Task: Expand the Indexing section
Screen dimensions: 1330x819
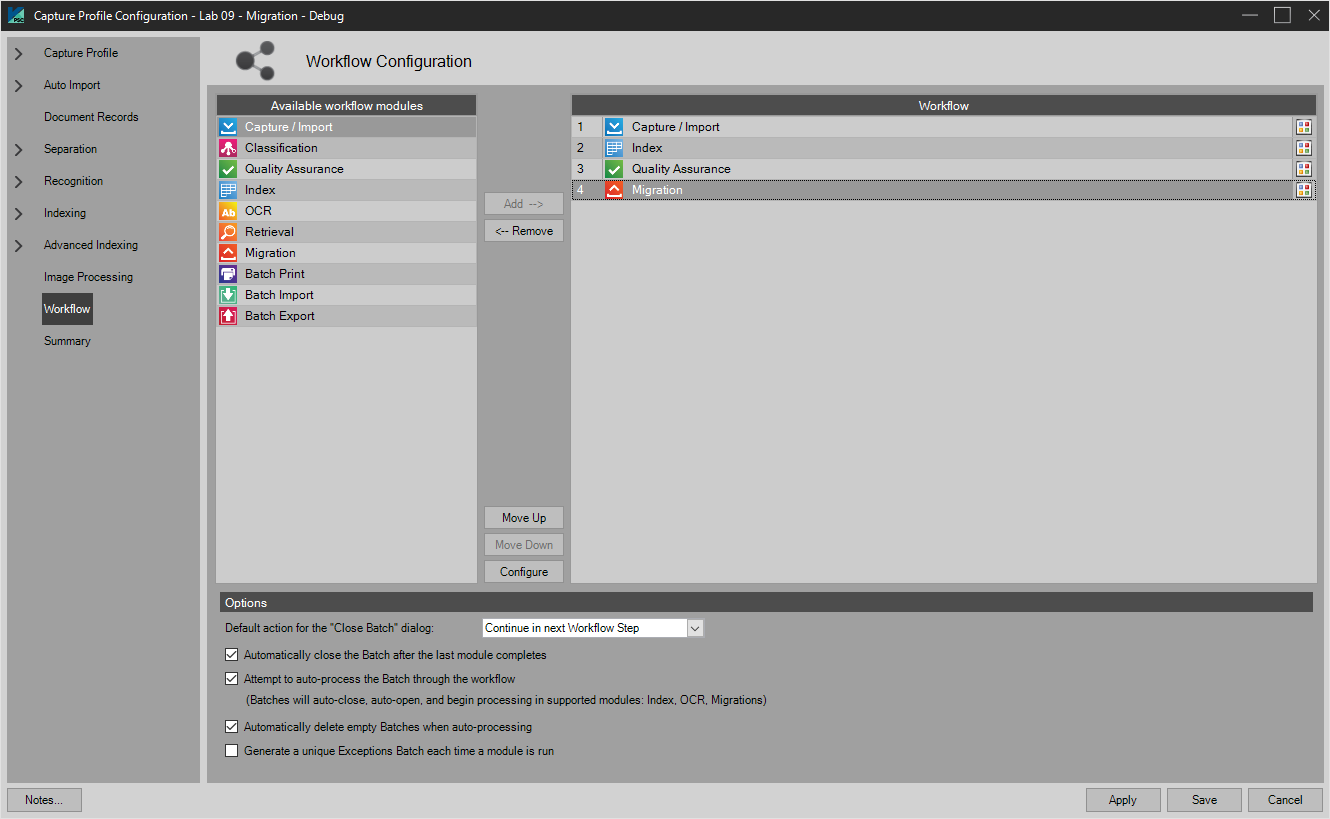Action: tap(18, 213)
